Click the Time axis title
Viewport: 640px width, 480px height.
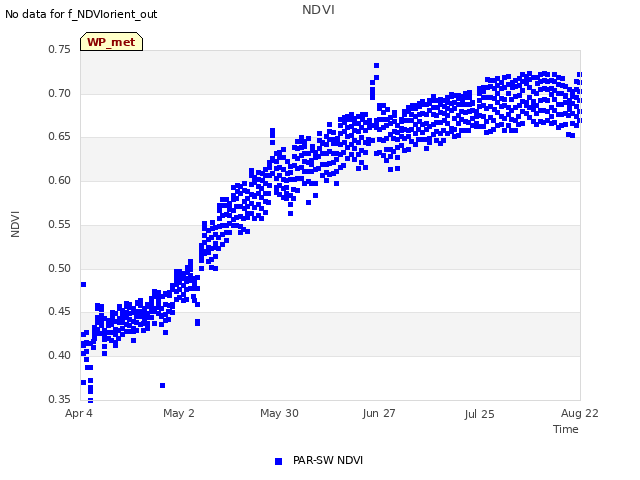(566, 429)
